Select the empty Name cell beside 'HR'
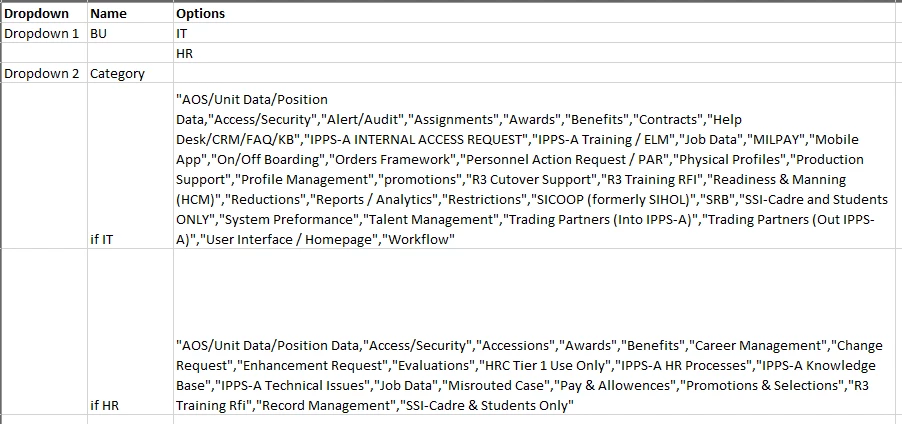The width and height of the screenshot is (902, 424). coord(131,53)
